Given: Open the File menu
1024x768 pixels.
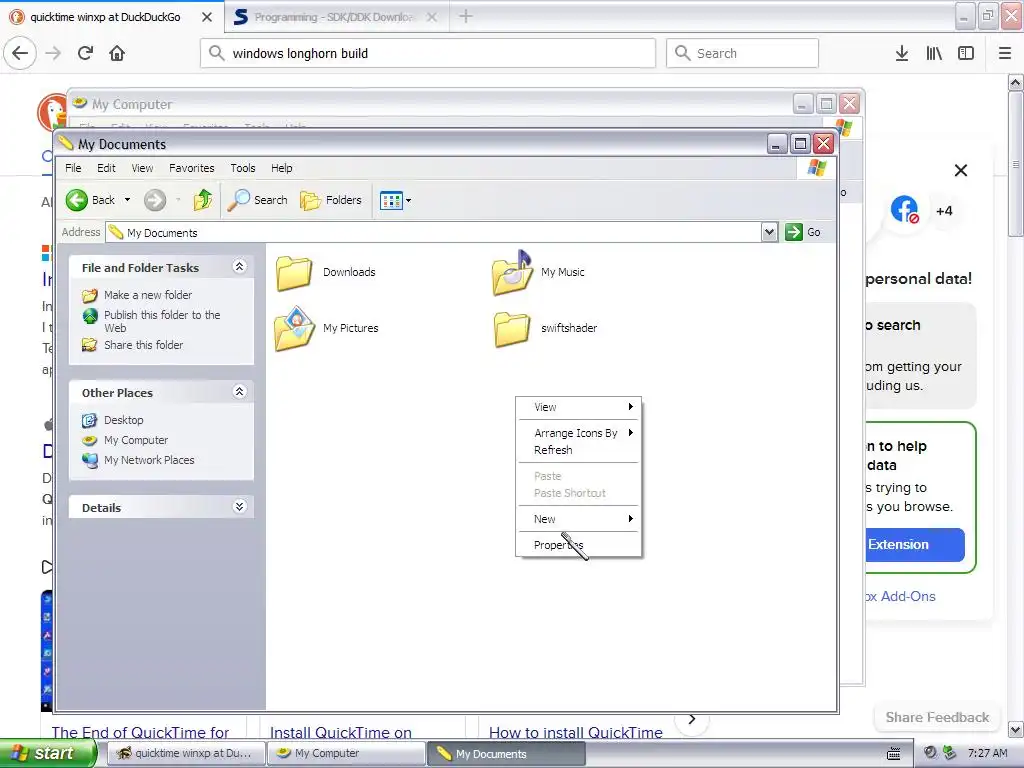Looking at the screenshot, I should [73, 168].
